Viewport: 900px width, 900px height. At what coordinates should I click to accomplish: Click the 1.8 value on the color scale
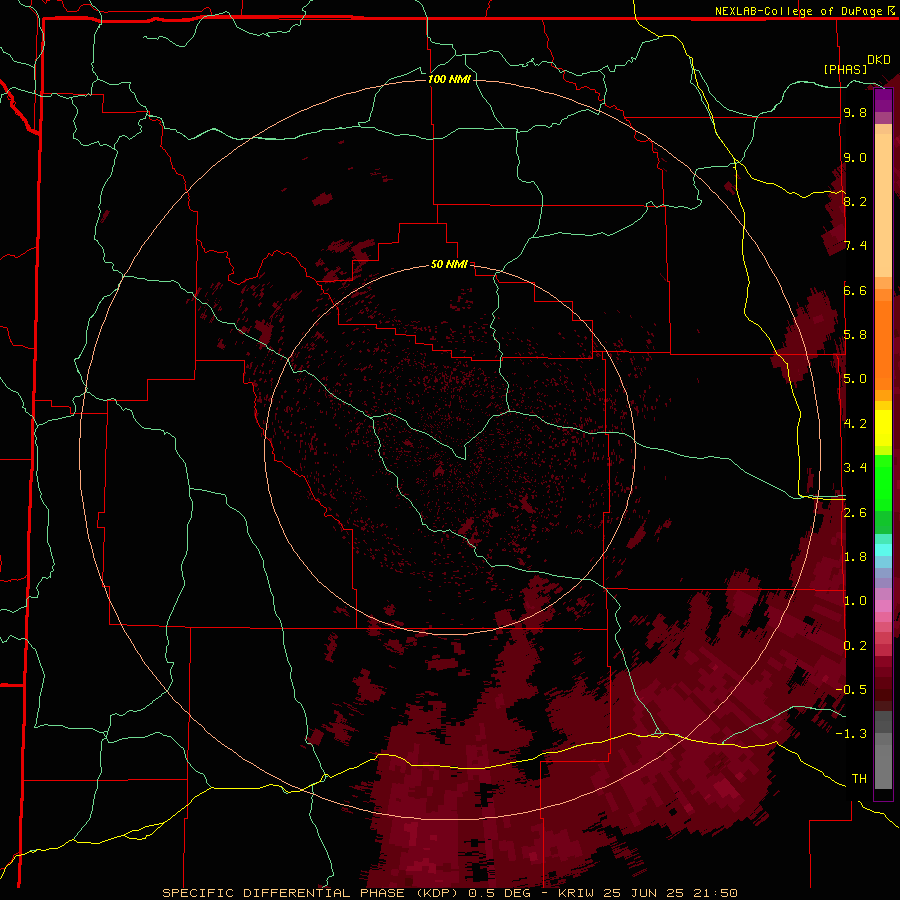coord(855,557)
